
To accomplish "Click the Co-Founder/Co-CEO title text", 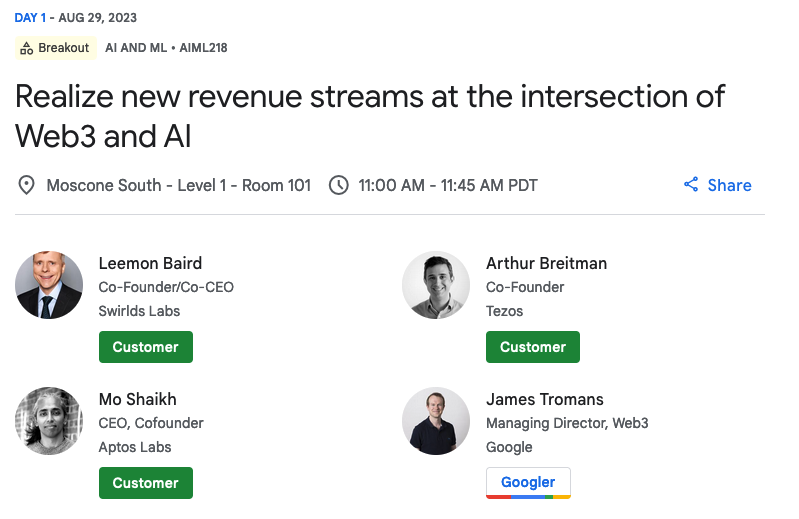I will (x=166, y=287).
